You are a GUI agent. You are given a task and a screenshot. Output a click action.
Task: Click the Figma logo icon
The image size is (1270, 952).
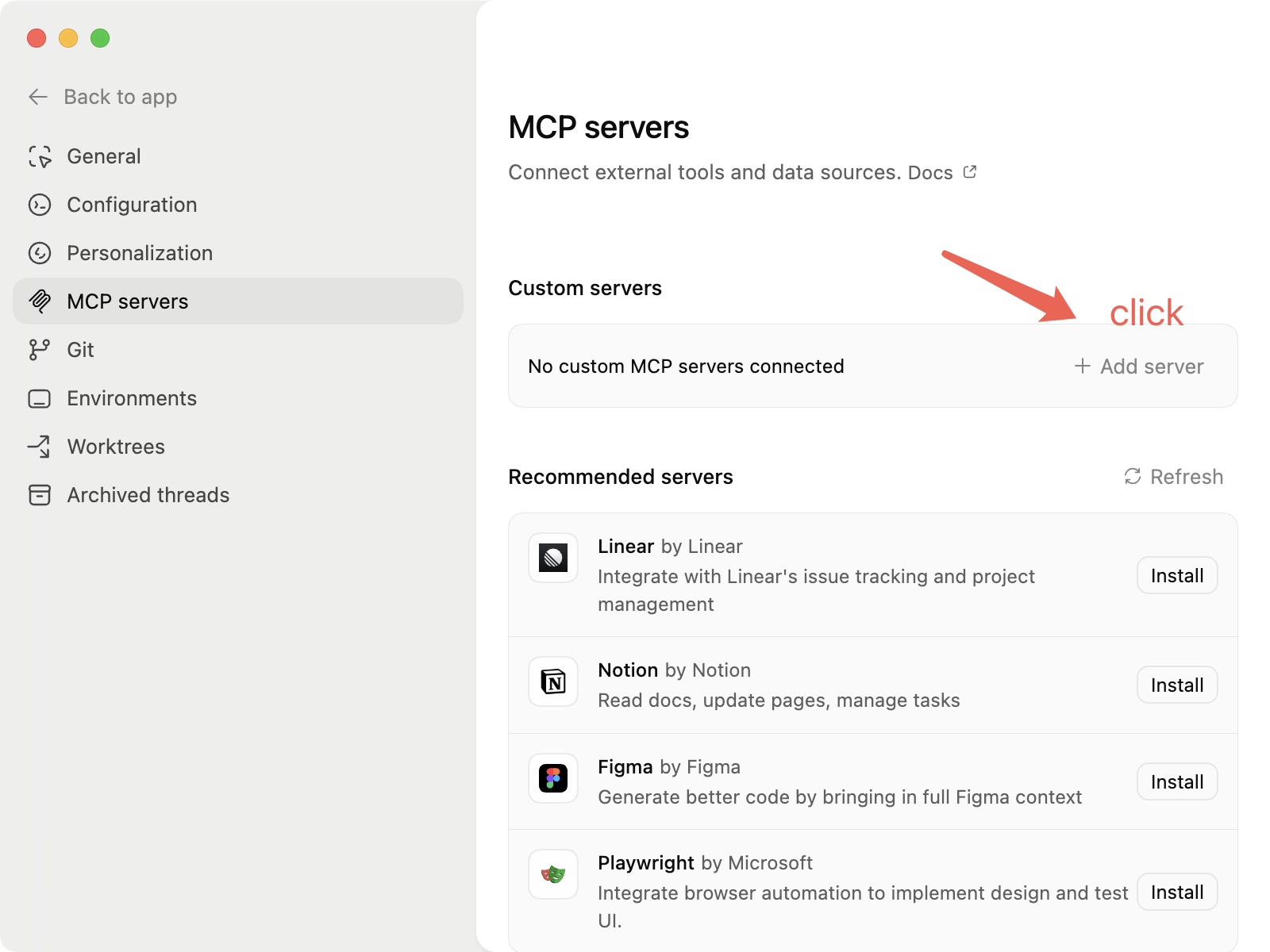pyautogui.click(x=553, y=778)
